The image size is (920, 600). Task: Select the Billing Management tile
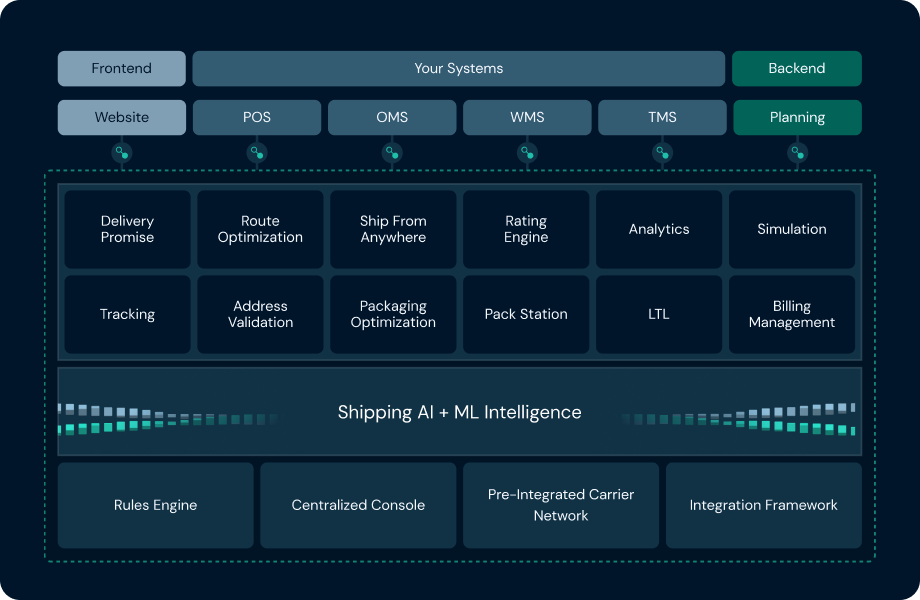click(792, 314)
